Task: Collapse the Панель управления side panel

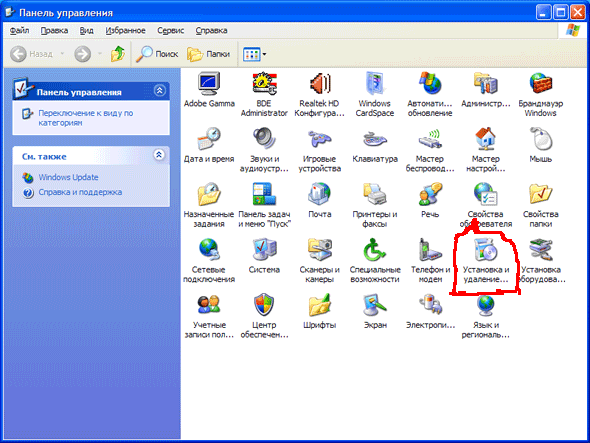Action: pyautogui.click(x=160, y=91)
